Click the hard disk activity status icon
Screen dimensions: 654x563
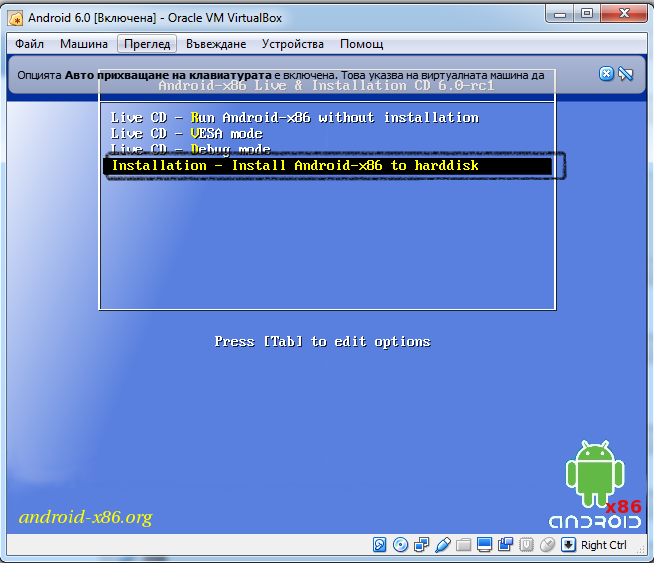coord(379,545)
